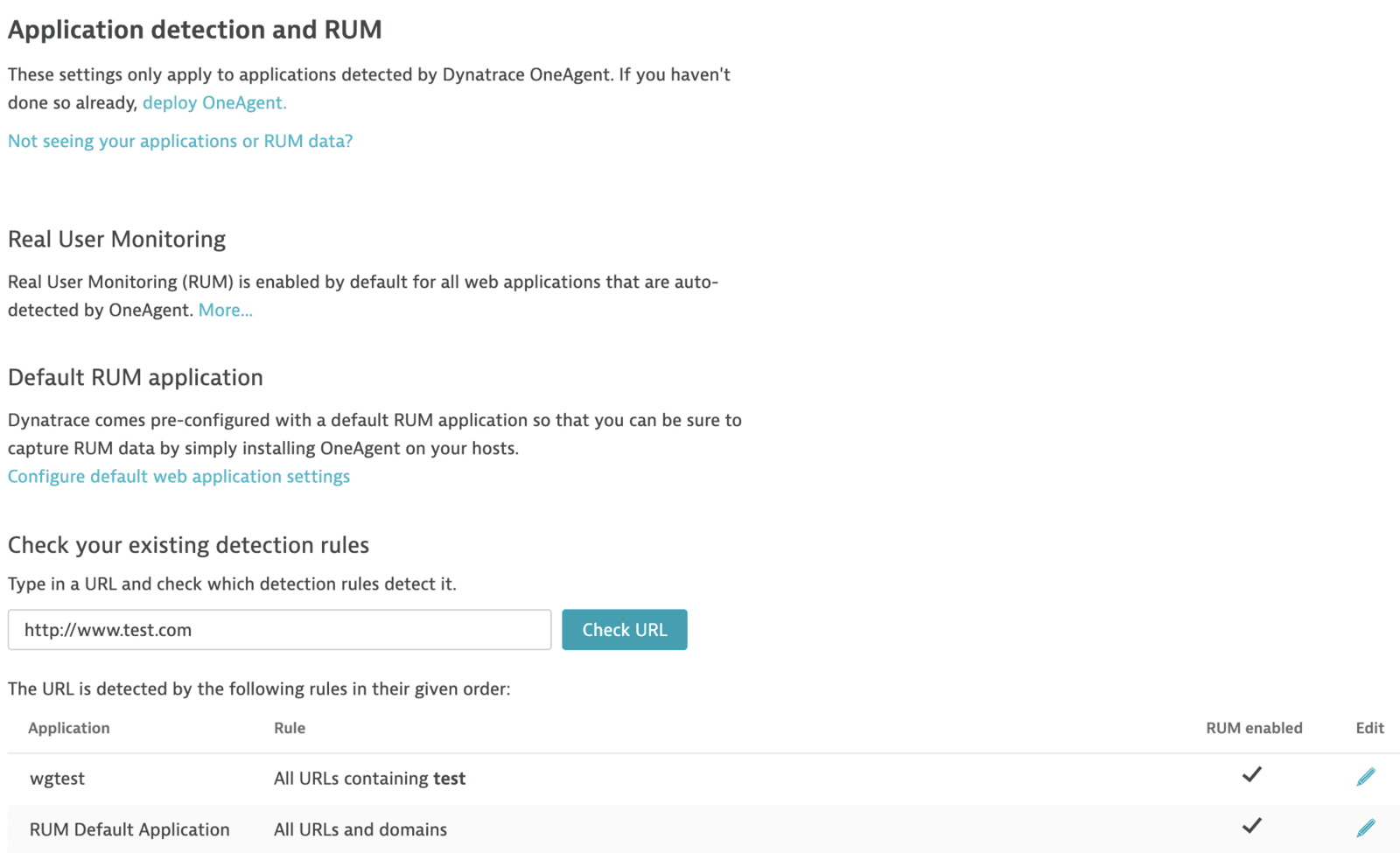Click the Application column header
The width and height of the screenshot is (1400, 853).
pos(69,727)
